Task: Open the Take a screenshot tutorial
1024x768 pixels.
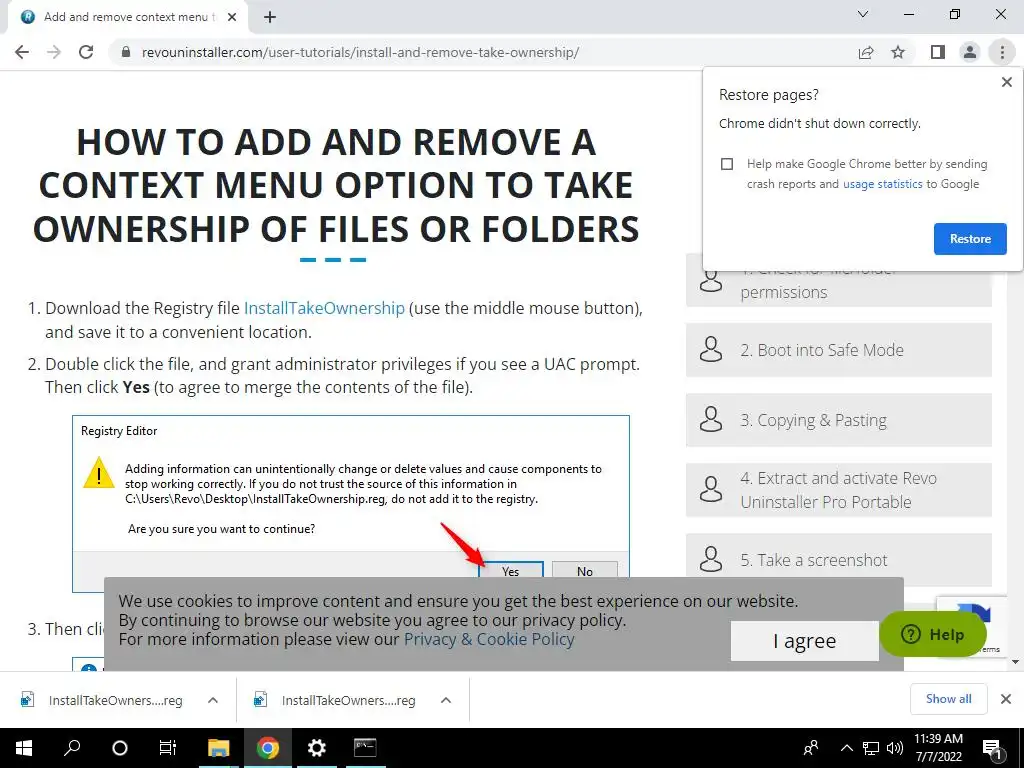Action: click(839, 560)
